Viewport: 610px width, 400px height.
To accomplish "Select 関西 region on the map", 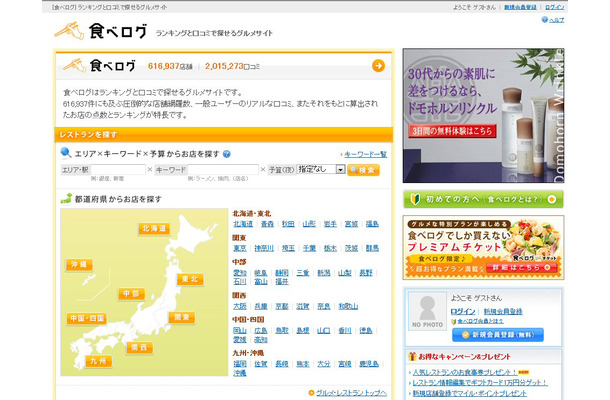I will tap(139, 347).
